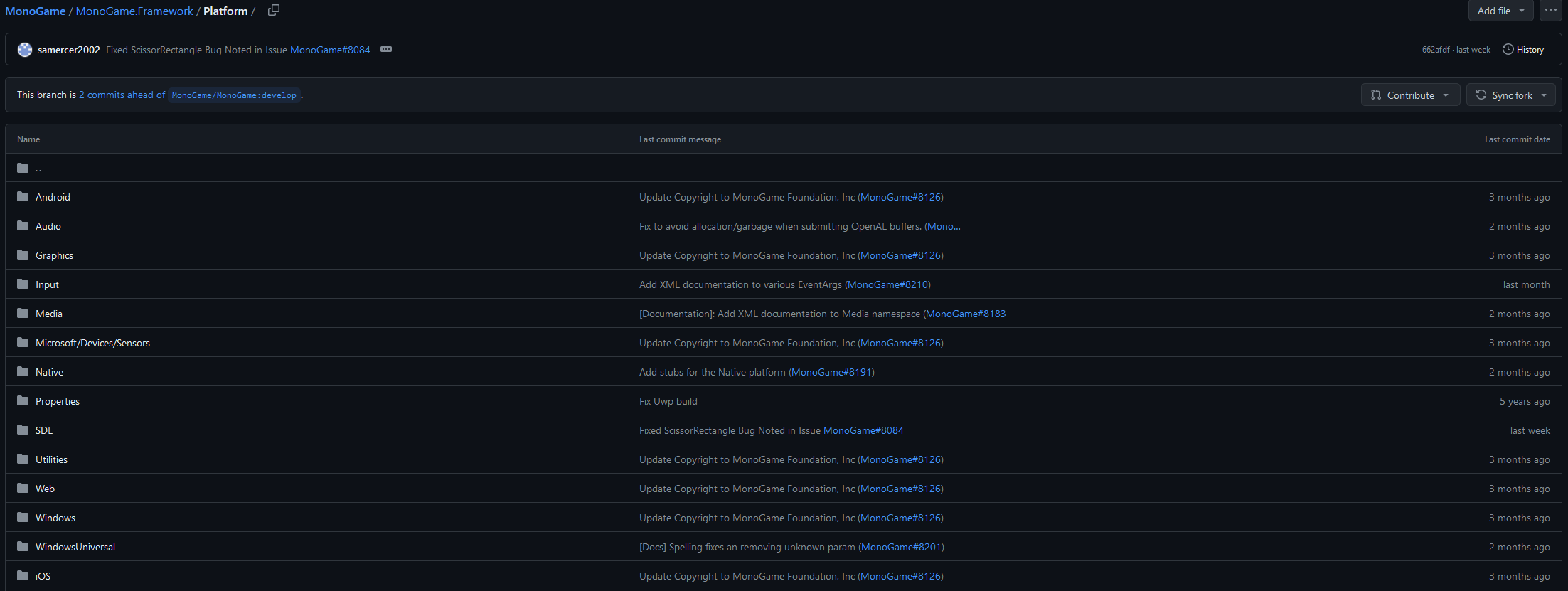Viewport: 1568px width, 591px height.
Task: Open MonoGame#8183 link in Media row
Action: [x=966, y=314]
